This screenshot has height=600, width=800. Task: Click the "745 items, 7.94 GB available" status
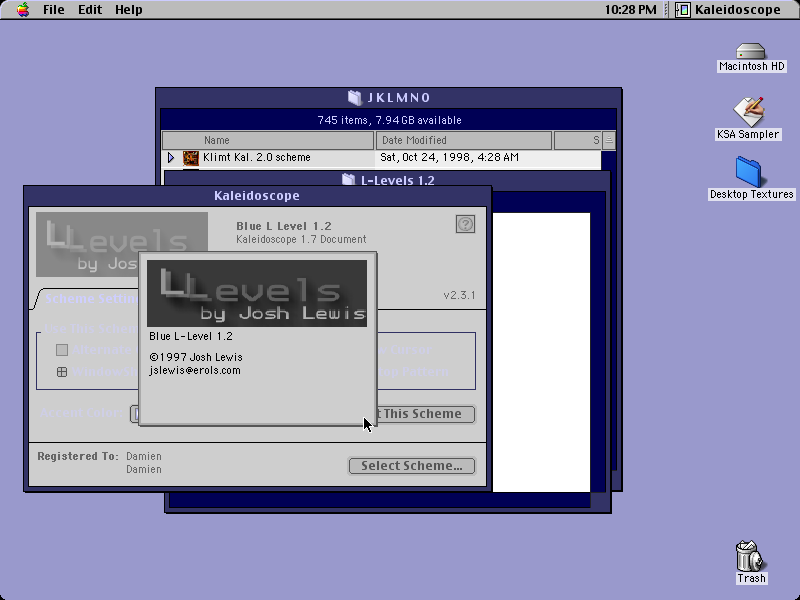point(389,120)
